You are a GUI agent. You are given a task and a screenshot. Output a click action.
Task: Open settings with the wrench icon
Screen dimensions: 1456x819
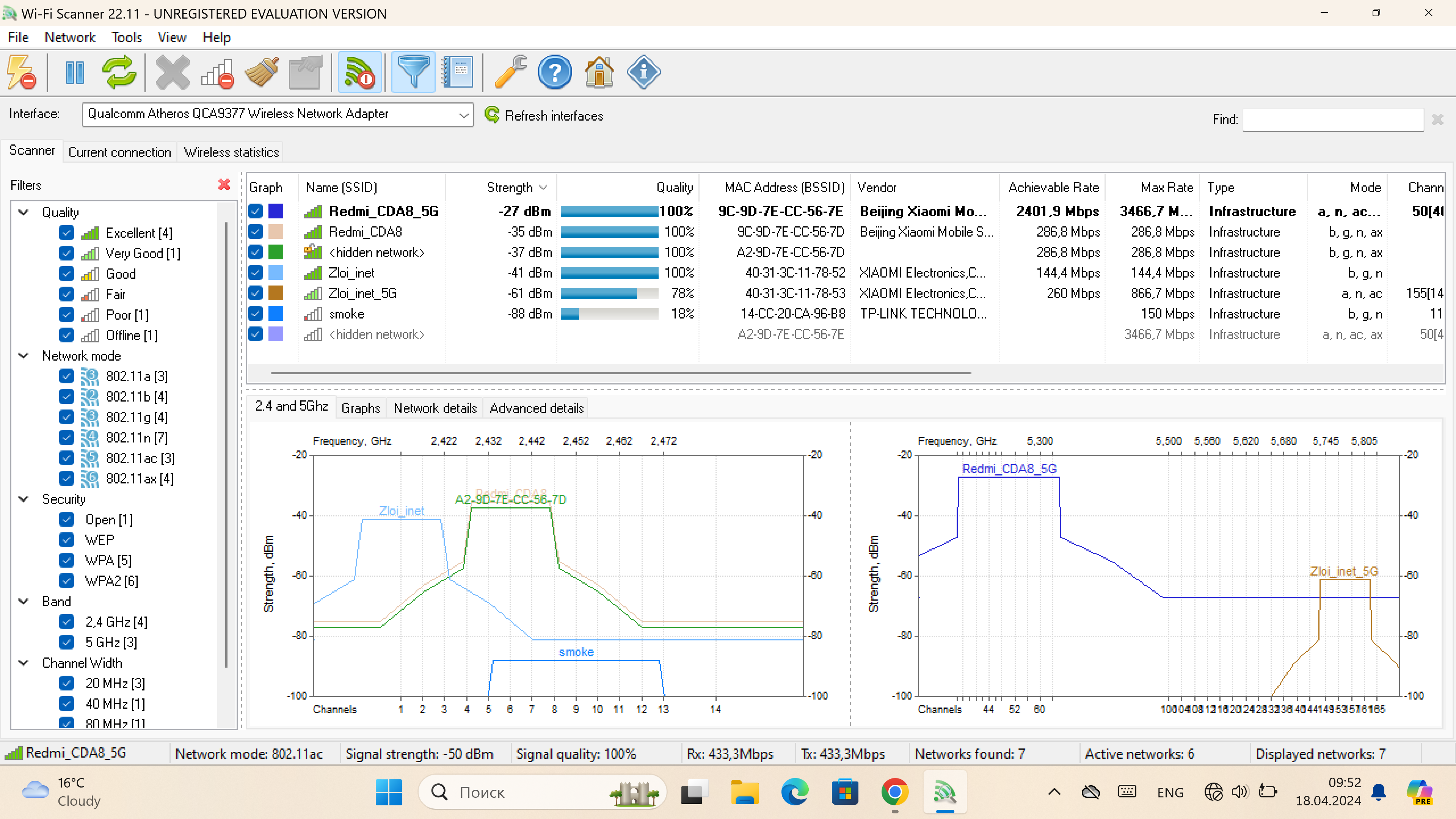click(510, 72)
